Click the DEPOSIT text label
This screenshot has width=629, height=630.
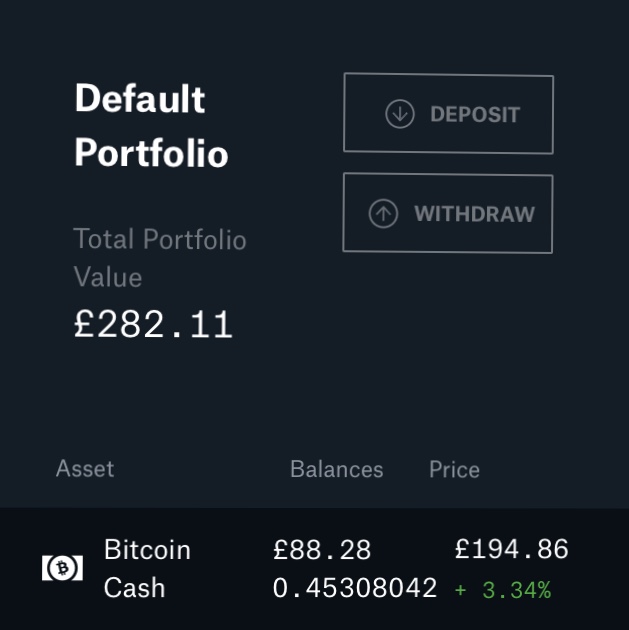click(475, 115)
